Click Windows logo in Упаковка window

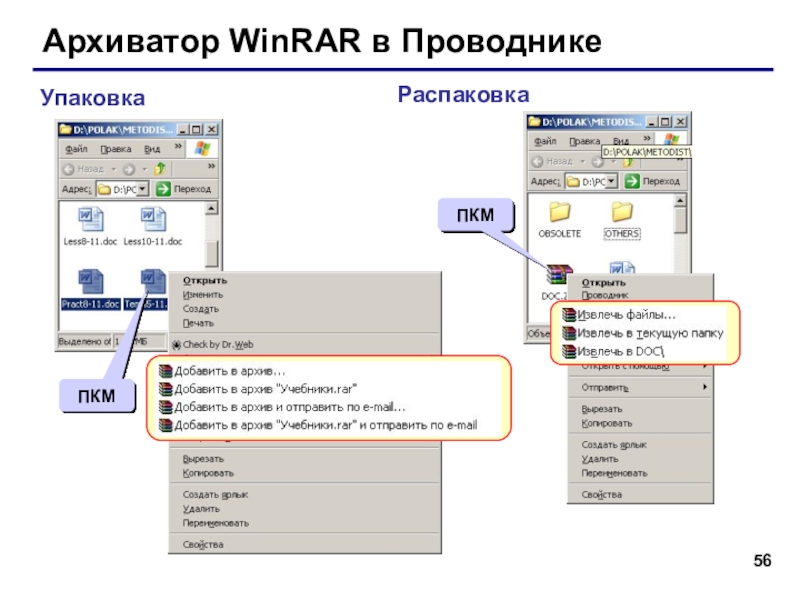click(203, 148)
